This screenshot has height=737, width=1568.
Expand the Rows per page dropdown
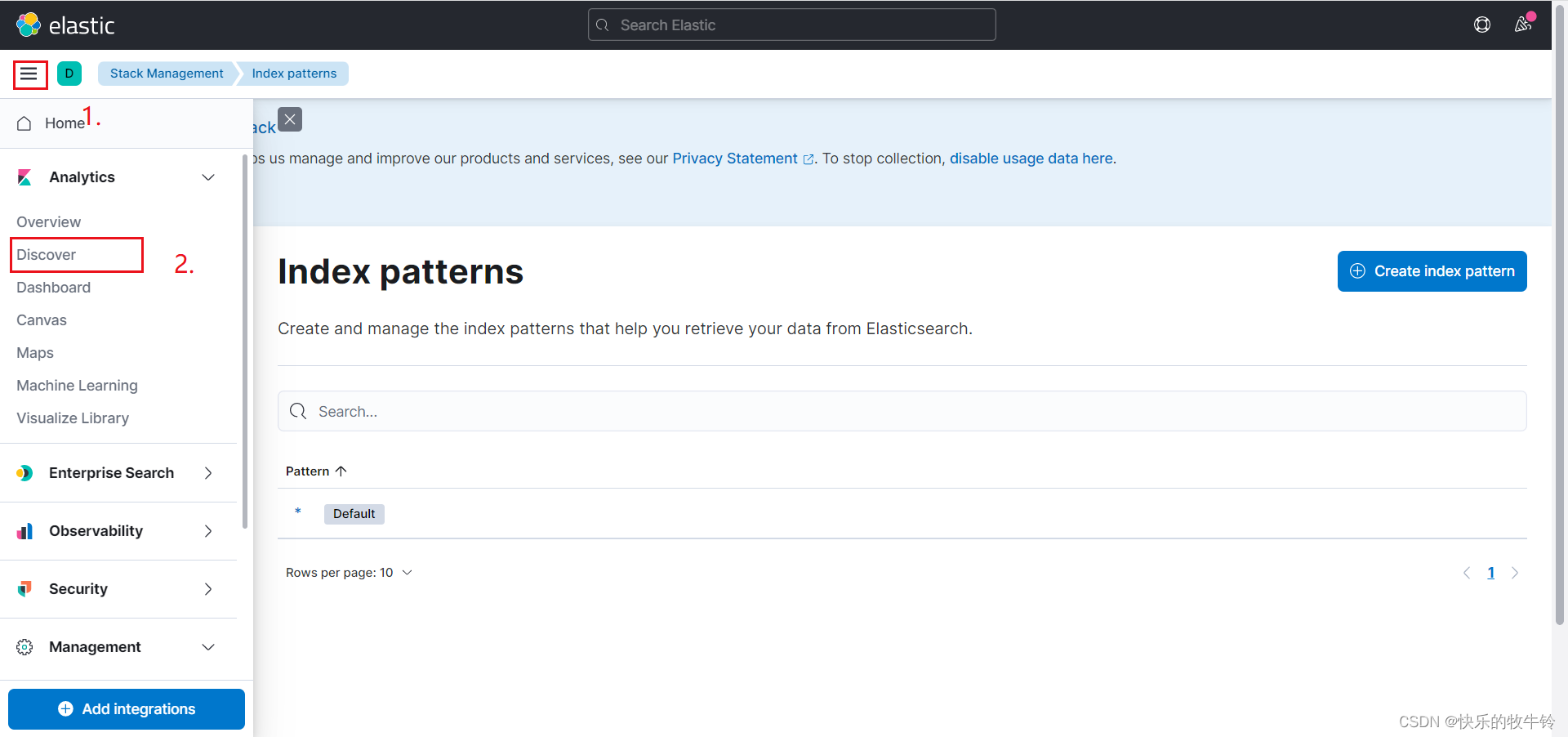pyautogui.click(x=350, y=572)
